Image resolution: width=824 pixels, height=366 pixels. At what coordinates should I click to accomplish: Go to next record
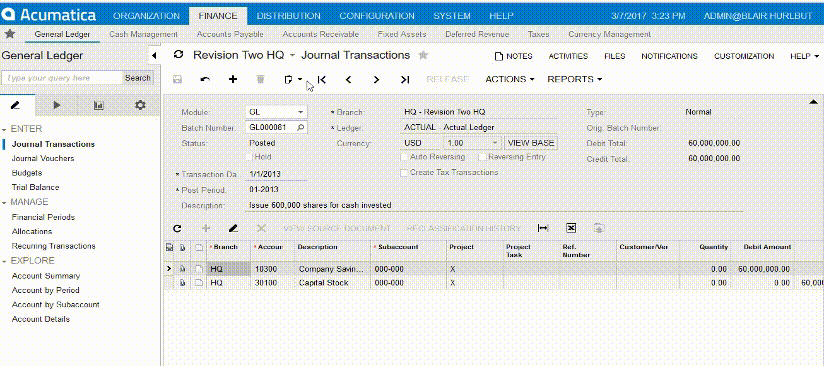[376, 79]
